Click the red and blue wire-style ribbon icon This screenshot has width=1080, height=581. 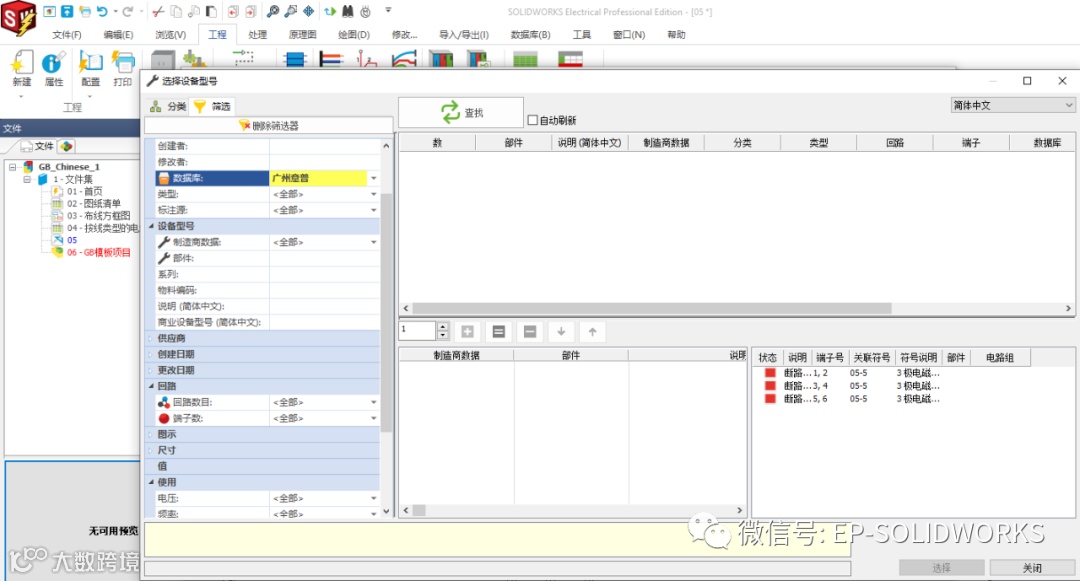(x=331, y=59)
